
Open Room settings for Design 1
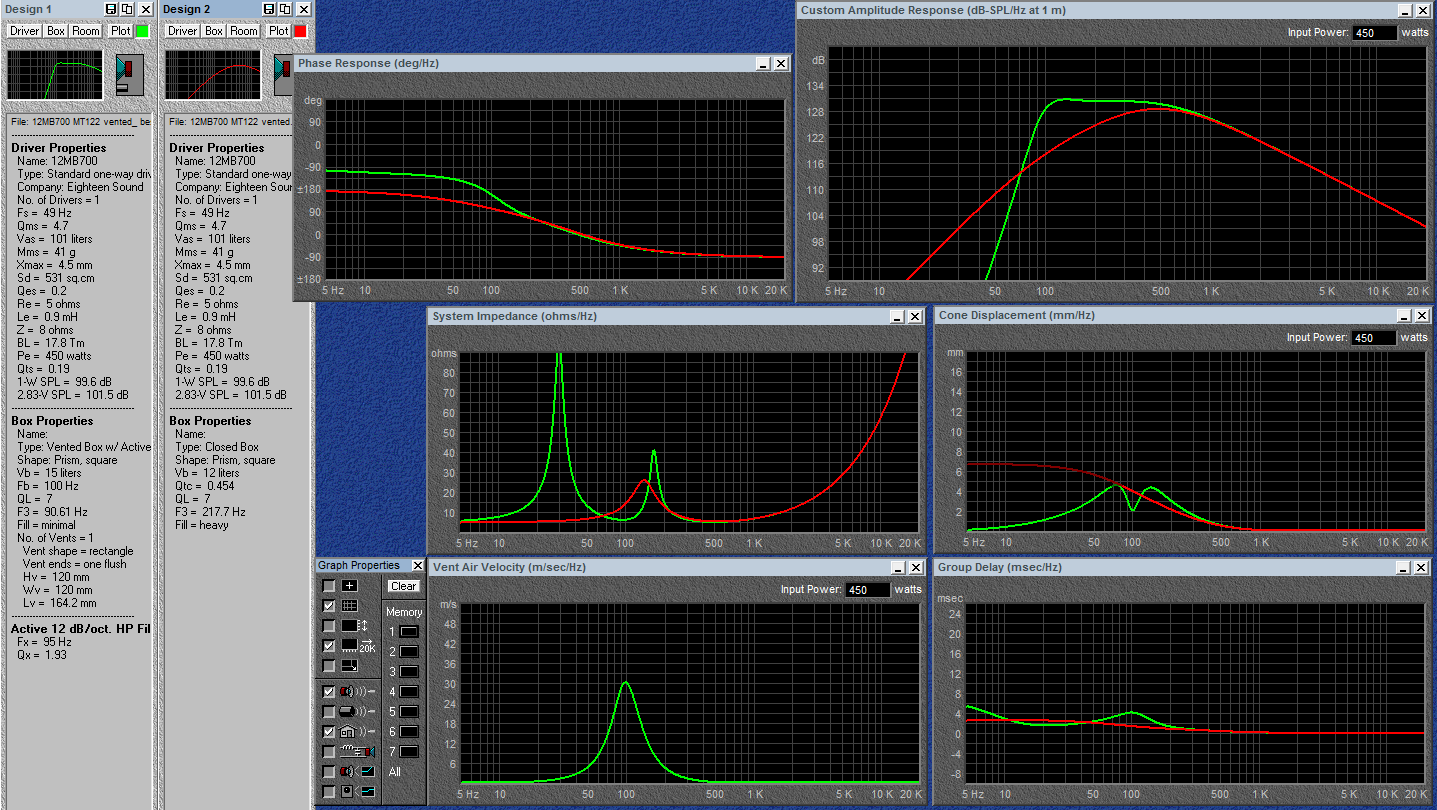[x=86, y=31]
